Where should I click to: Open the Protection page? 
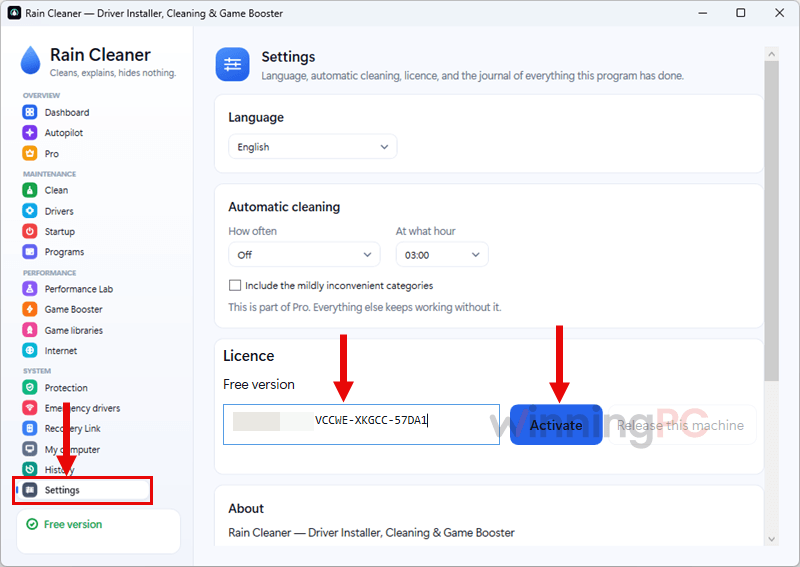click(x=66, y=388)
